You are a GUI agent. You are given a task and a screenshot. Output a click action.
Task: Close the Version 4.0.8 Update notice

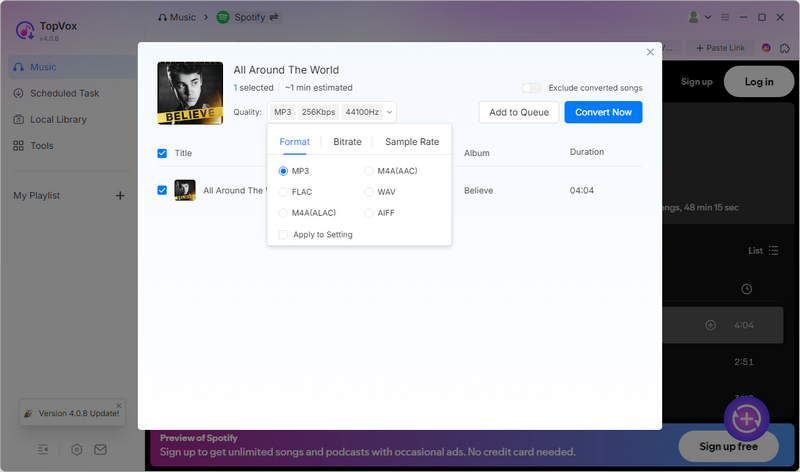pos(118,406)
